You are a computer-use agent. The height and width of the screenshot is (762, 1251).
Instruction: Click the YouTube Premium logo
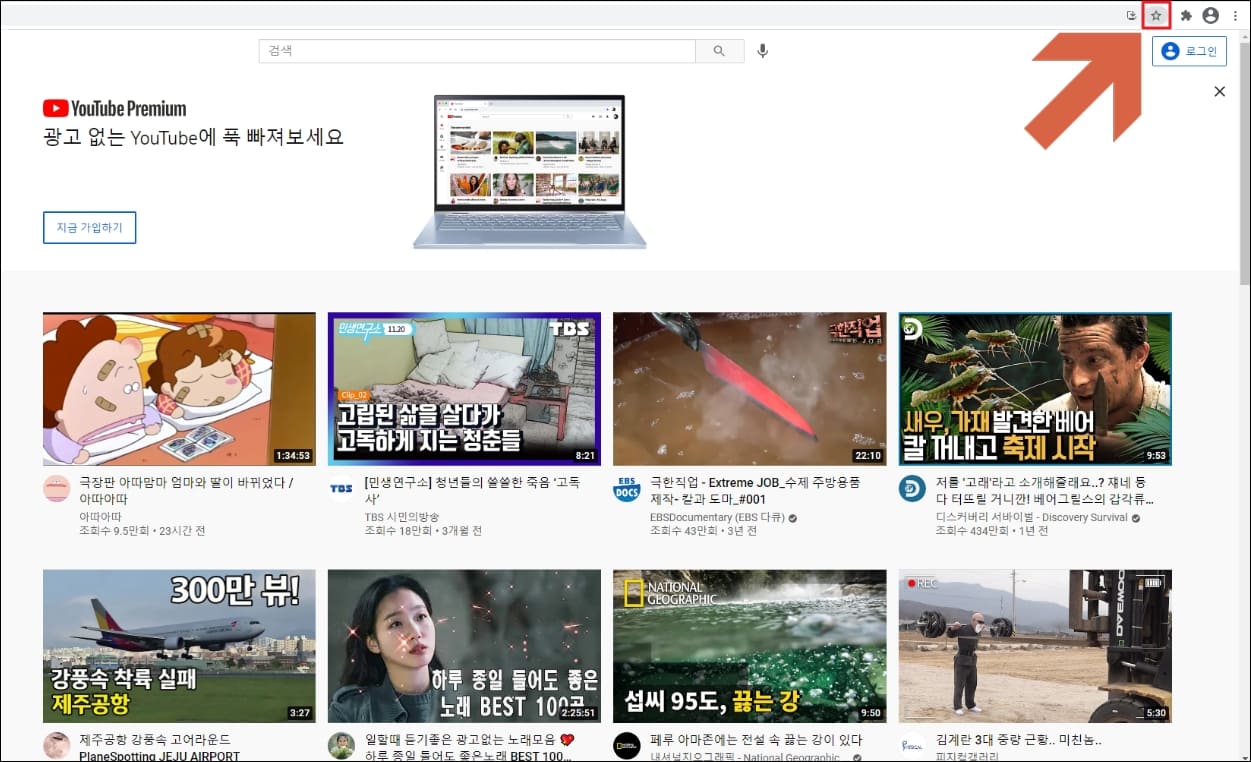[114, 108]
